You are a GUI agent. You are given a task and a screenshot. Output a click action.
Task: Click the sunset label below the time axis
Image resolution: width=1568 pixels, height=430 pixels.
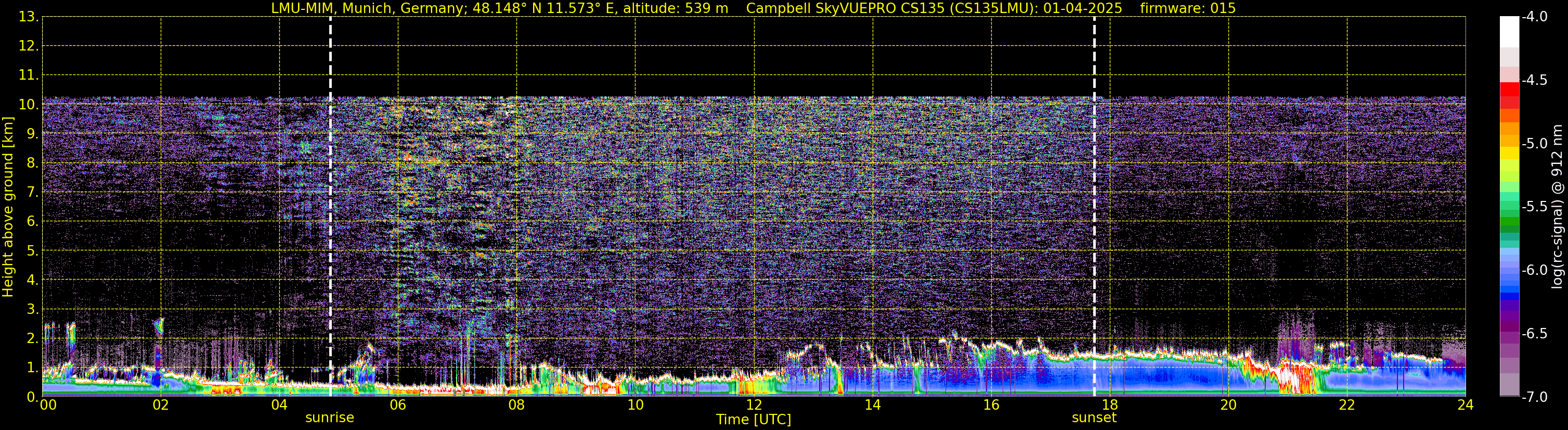(x=1094, y=417)
